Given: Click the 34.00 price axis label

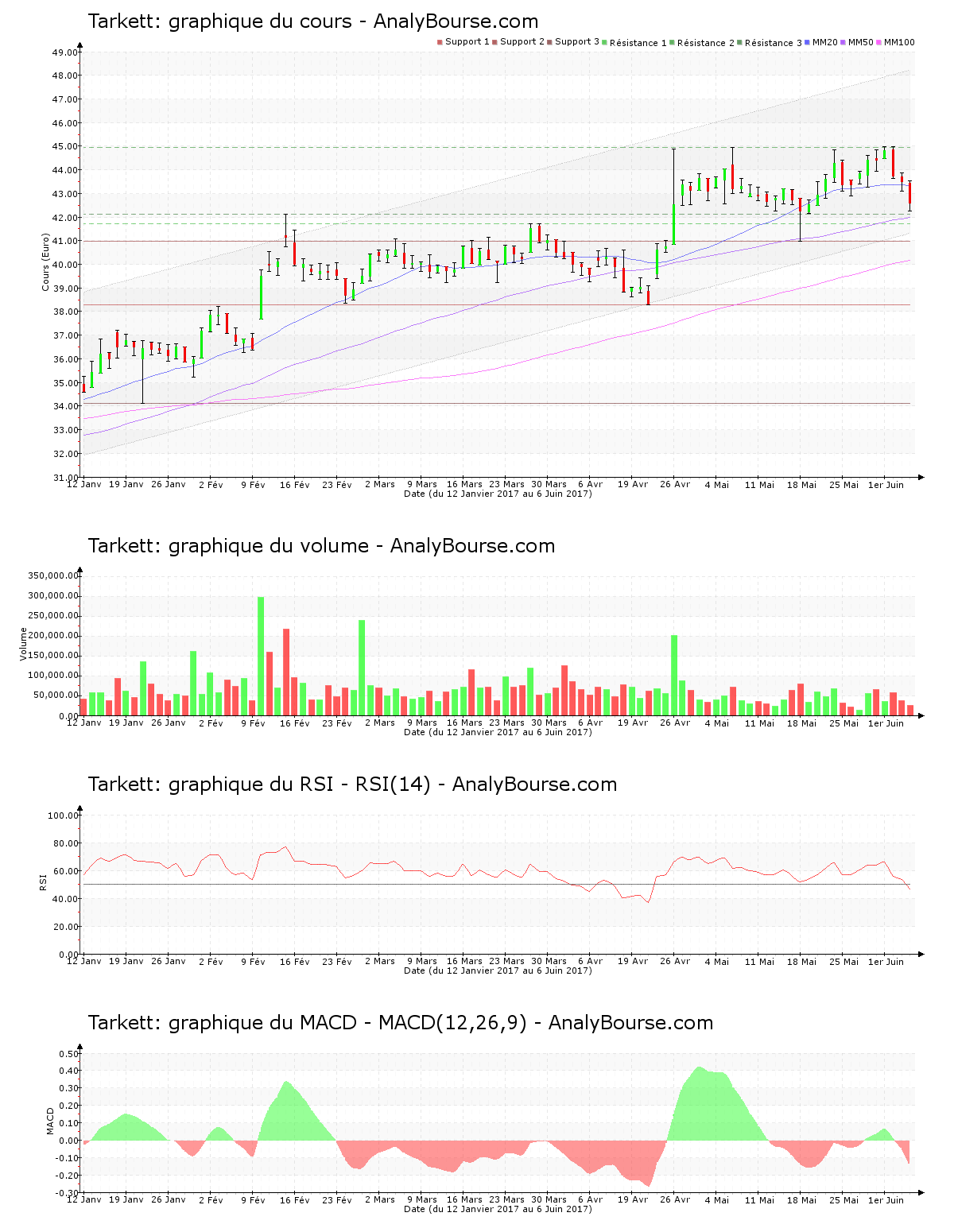Looking at the screenshot, I should (x=65, y=407).
